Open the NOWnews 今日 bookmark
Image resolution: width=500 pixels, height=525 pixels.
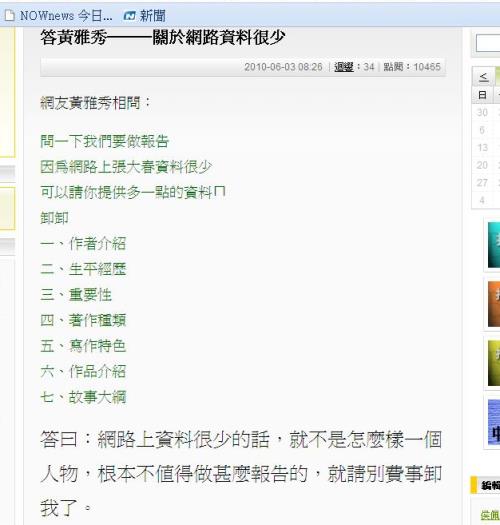[66, 15]
